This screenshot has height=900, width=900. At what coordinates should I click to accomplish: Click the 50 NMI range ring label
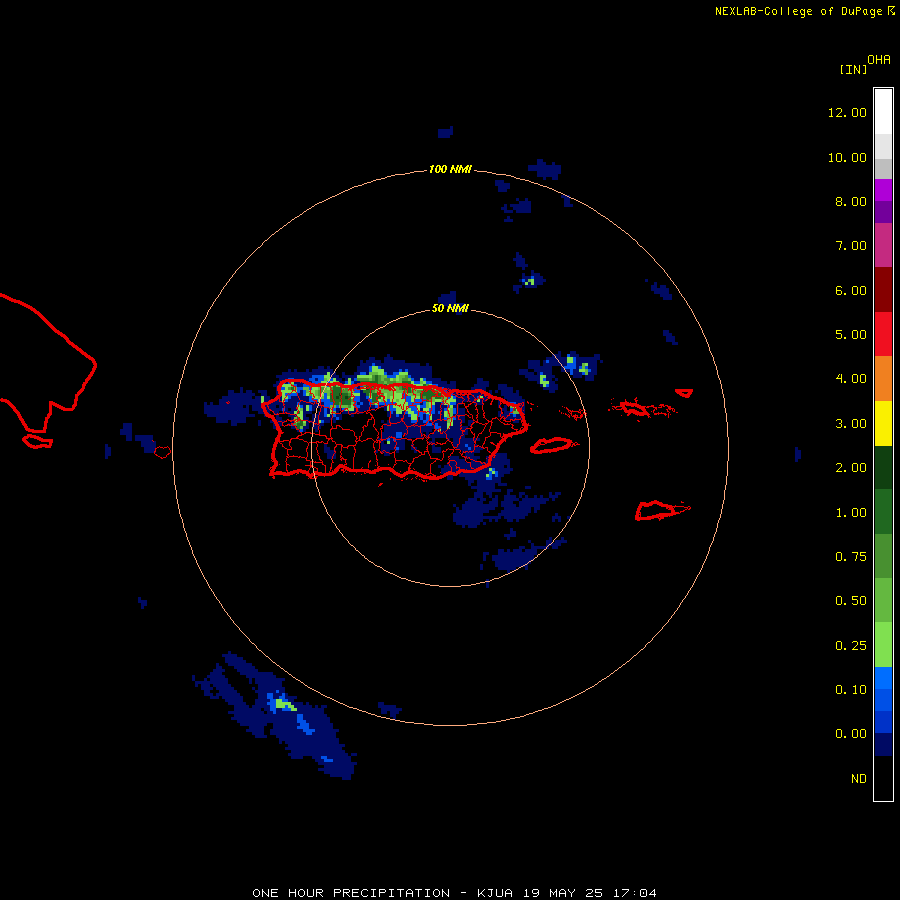(450, 309)
